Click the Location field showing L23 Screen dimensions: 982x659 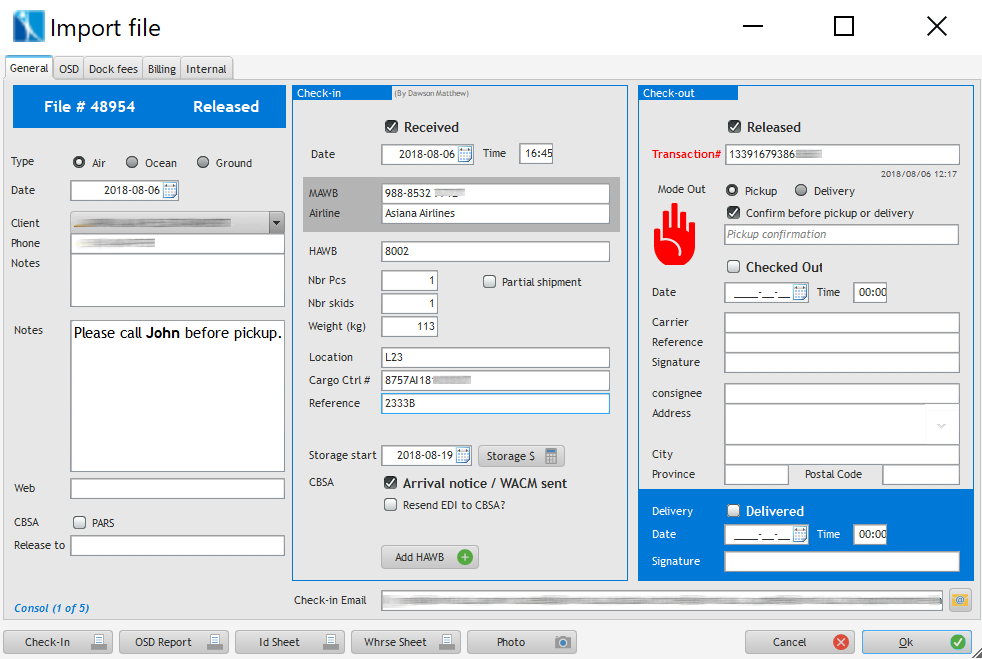(495, 358)
